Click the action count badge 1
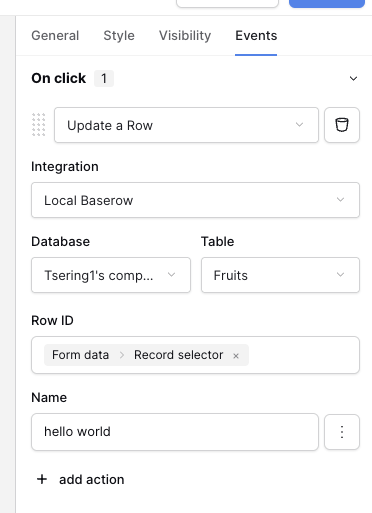 104,79
